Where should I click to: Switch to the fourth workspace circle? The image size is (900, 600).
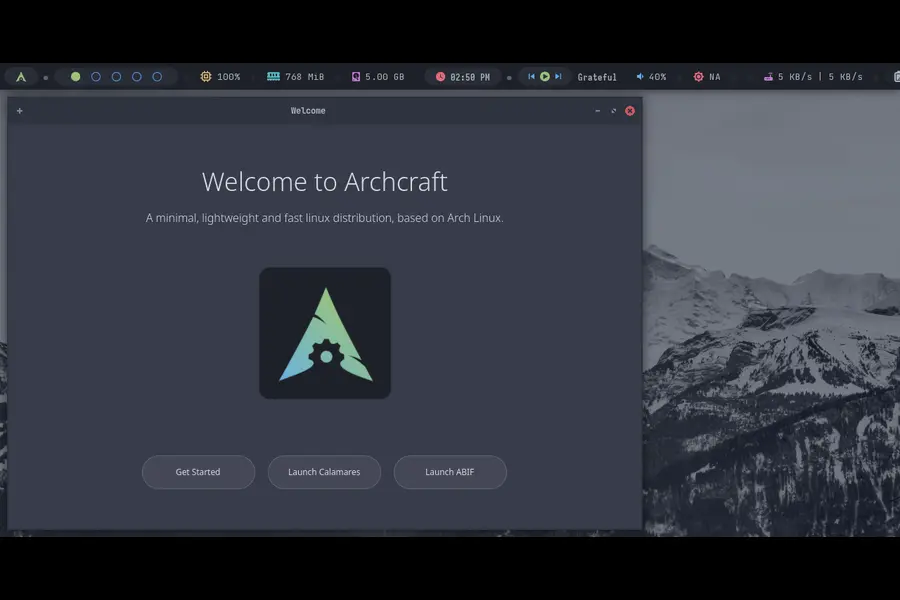tap(137, 77)
